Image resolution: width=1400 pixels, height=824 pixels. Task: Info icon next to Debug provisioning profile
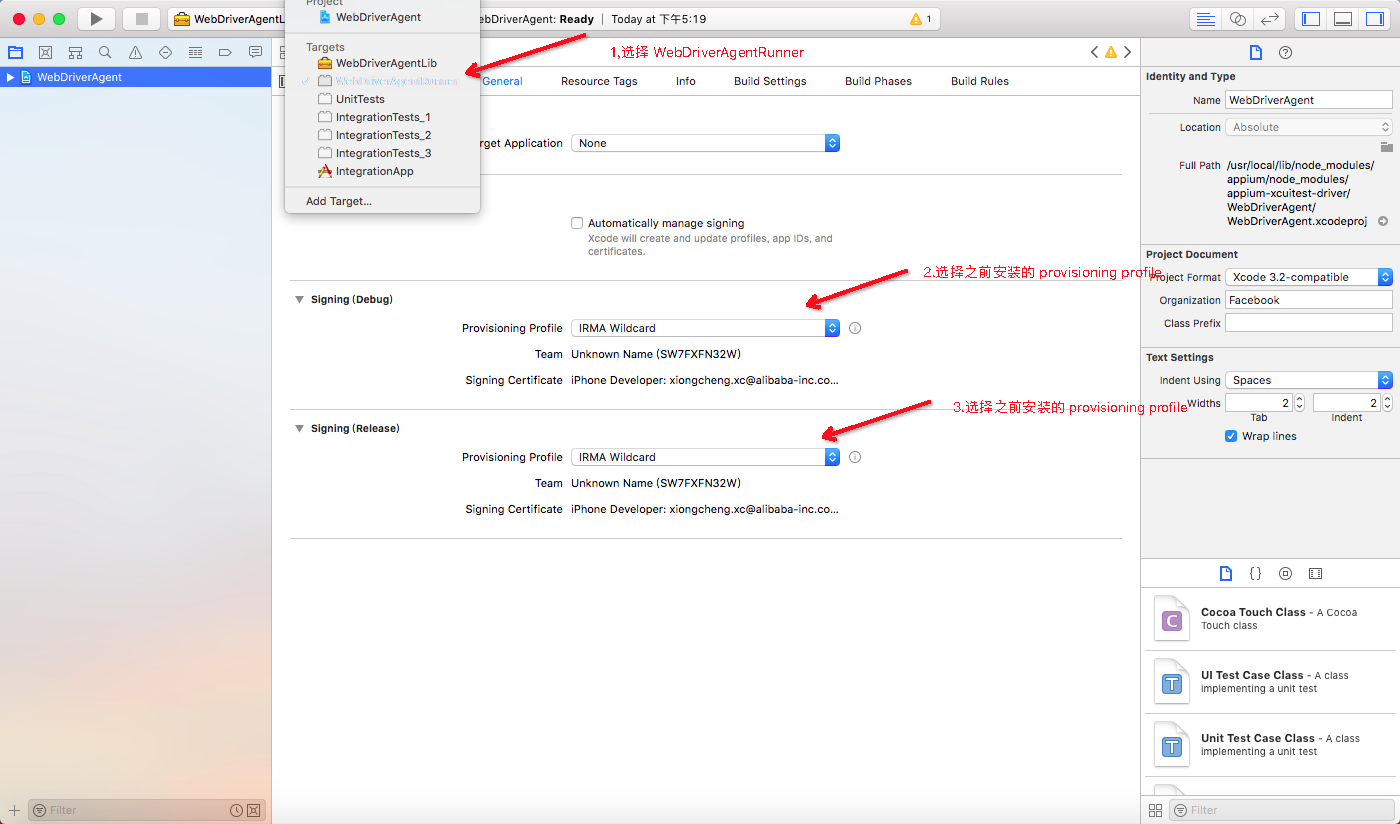[855, 328]
